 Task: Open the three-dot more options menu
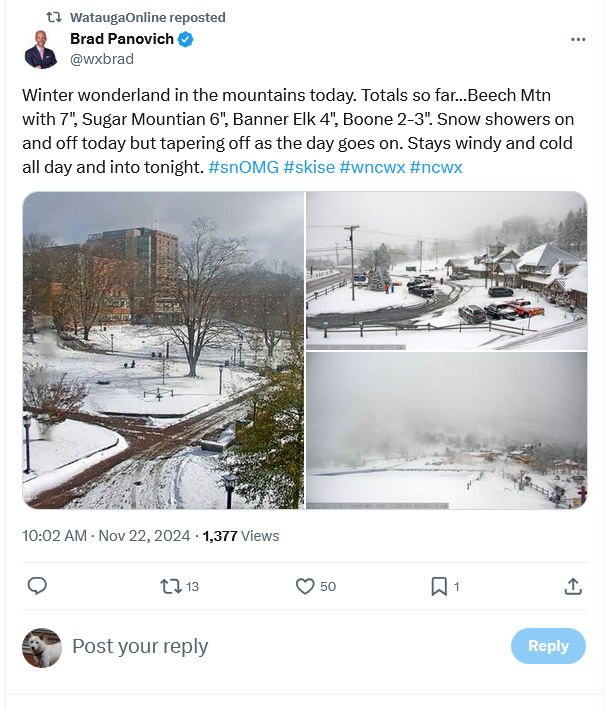(578, 39)
